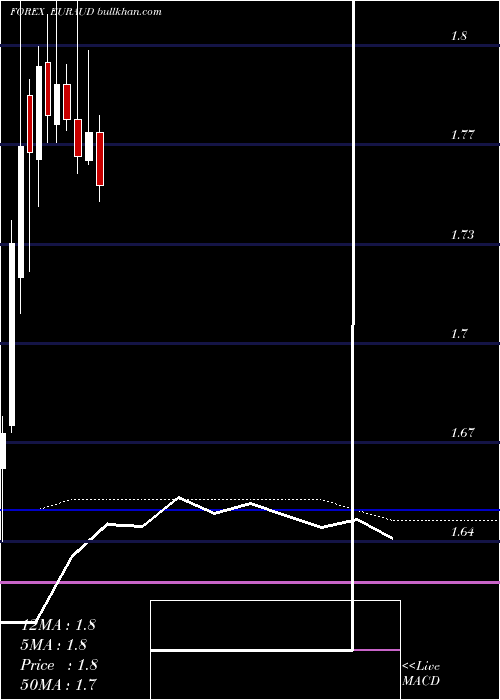This screenshot has height=700, width=500.
Task: Click the FOREX EURAUD bullkhan.com title
Action: [86, 12]
